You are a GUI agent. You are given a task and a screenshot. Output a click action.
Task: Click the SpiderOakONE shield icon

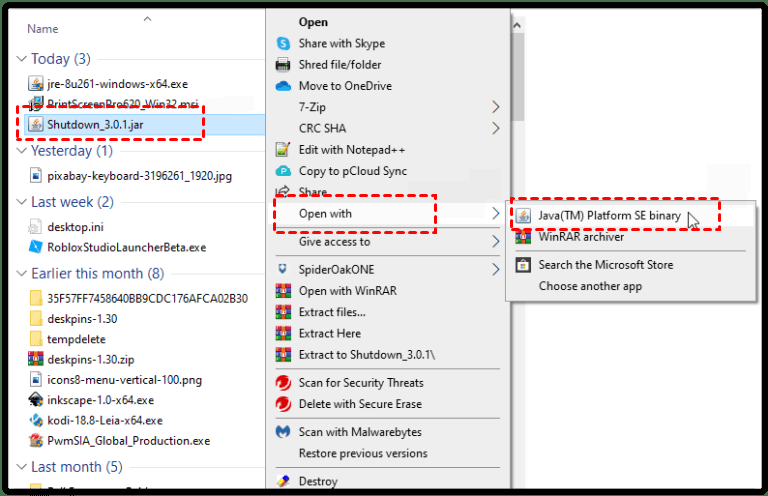[283, 269]
